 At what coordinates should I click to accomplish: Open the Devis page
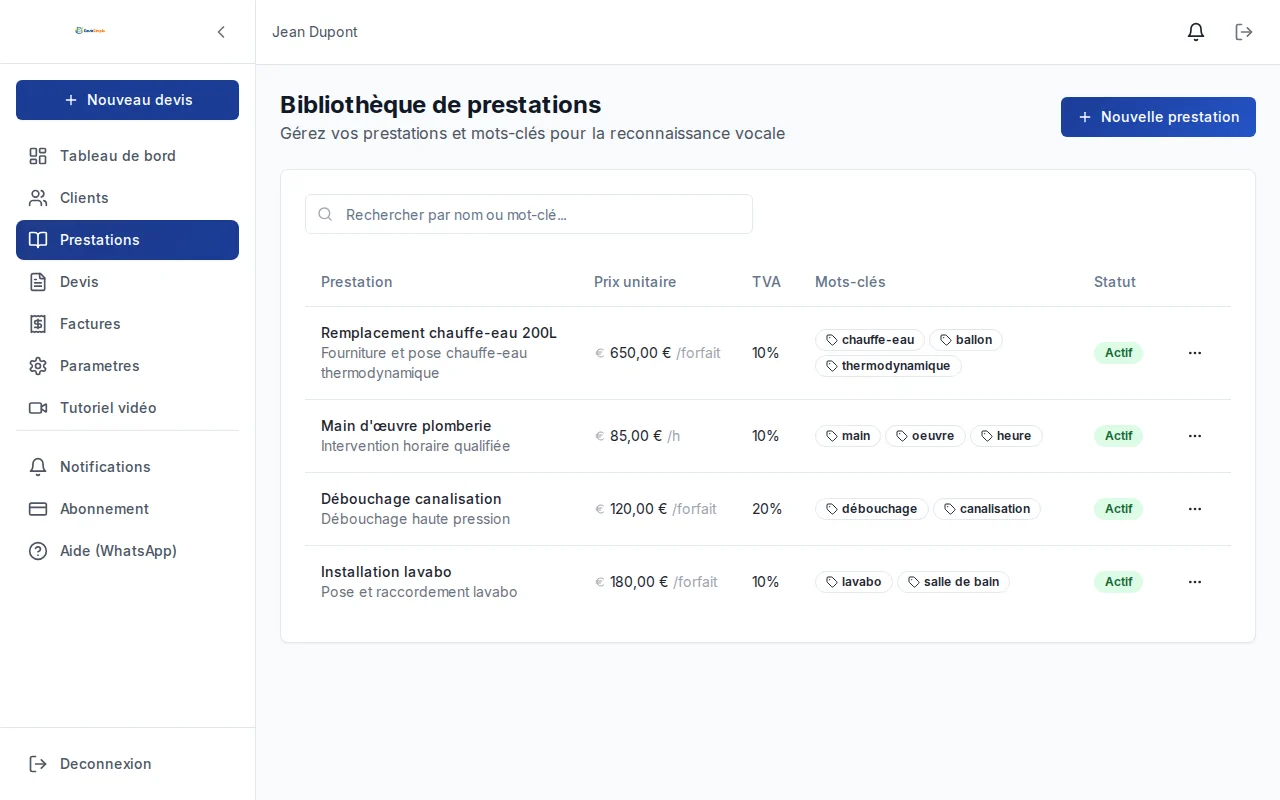[127, 282]
